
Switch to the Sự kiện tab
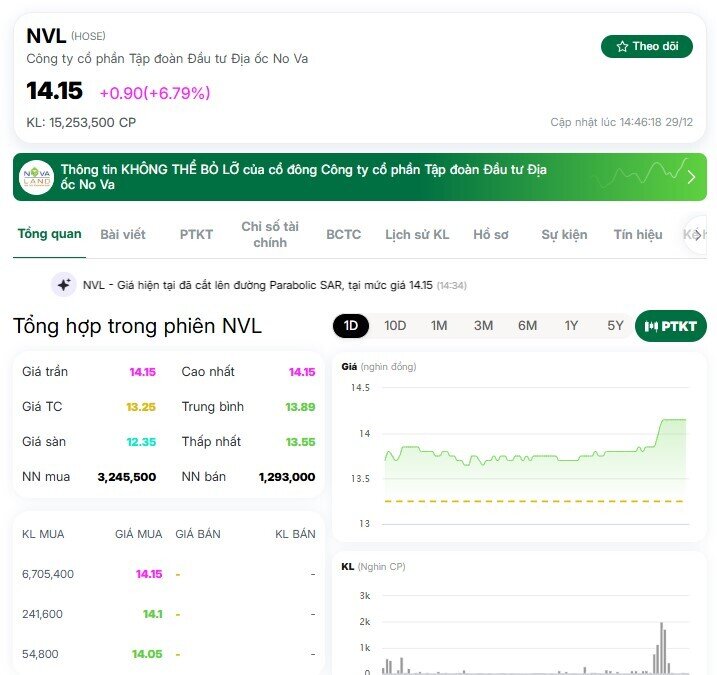[564, 234]
